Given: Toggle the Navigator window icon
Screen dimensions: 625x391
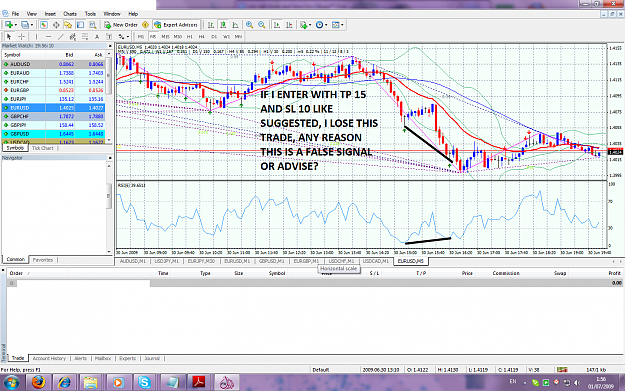Looking at the screenshot, I should pos(68,25).
